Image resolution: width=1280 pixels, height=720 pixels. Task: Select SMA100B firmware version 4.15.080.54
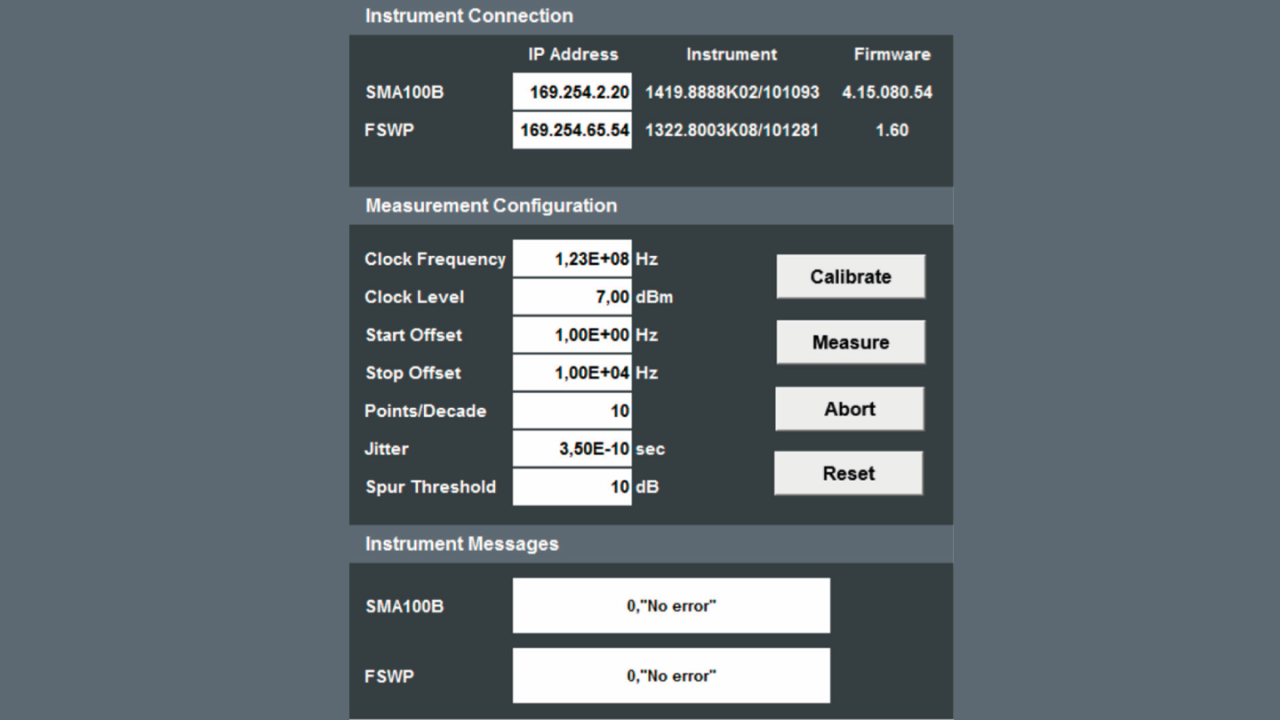pyautogui.click(x=887, y=92)
